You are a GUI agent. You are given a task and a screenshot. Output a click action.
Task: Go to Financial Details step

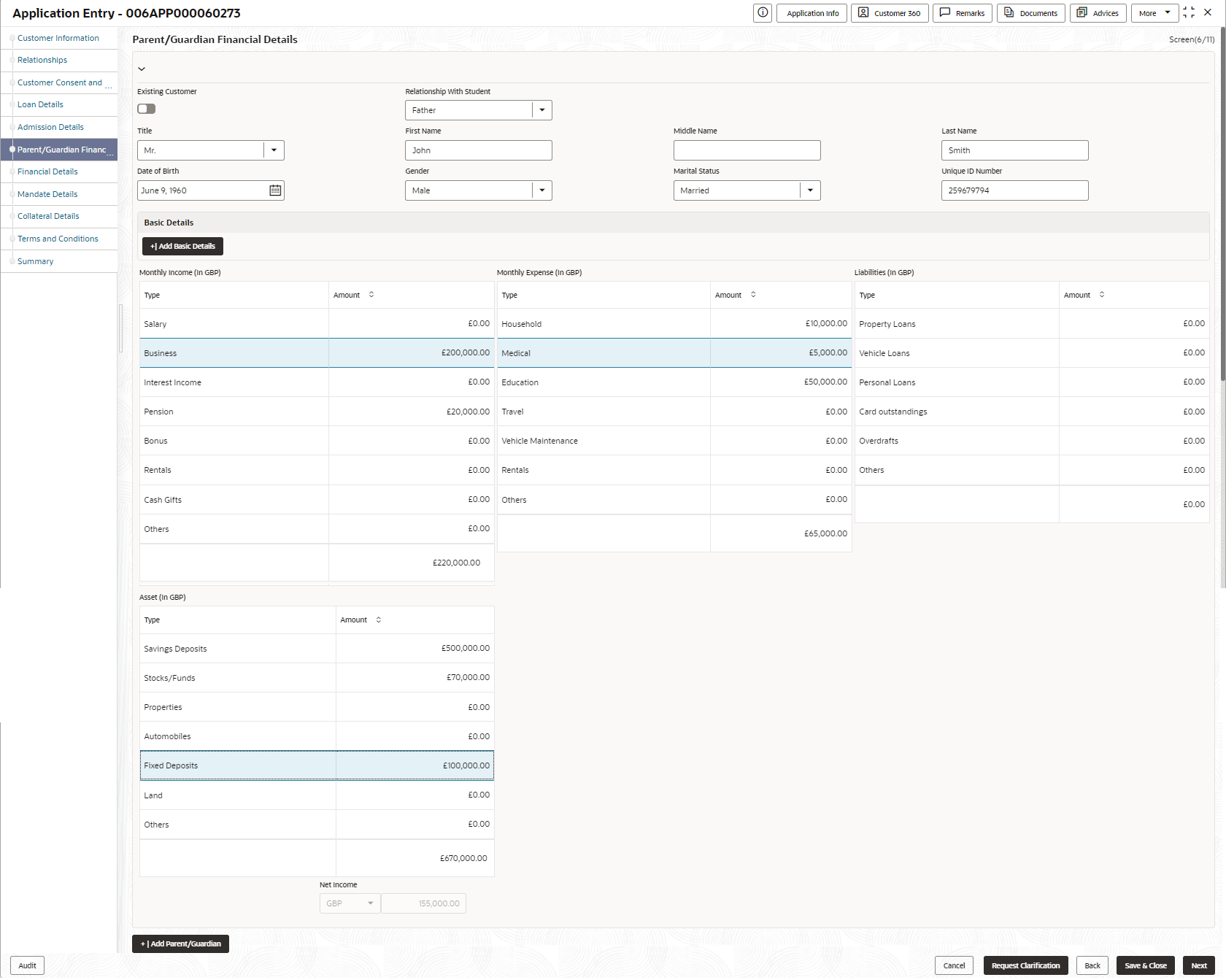(x=47, y=171)
